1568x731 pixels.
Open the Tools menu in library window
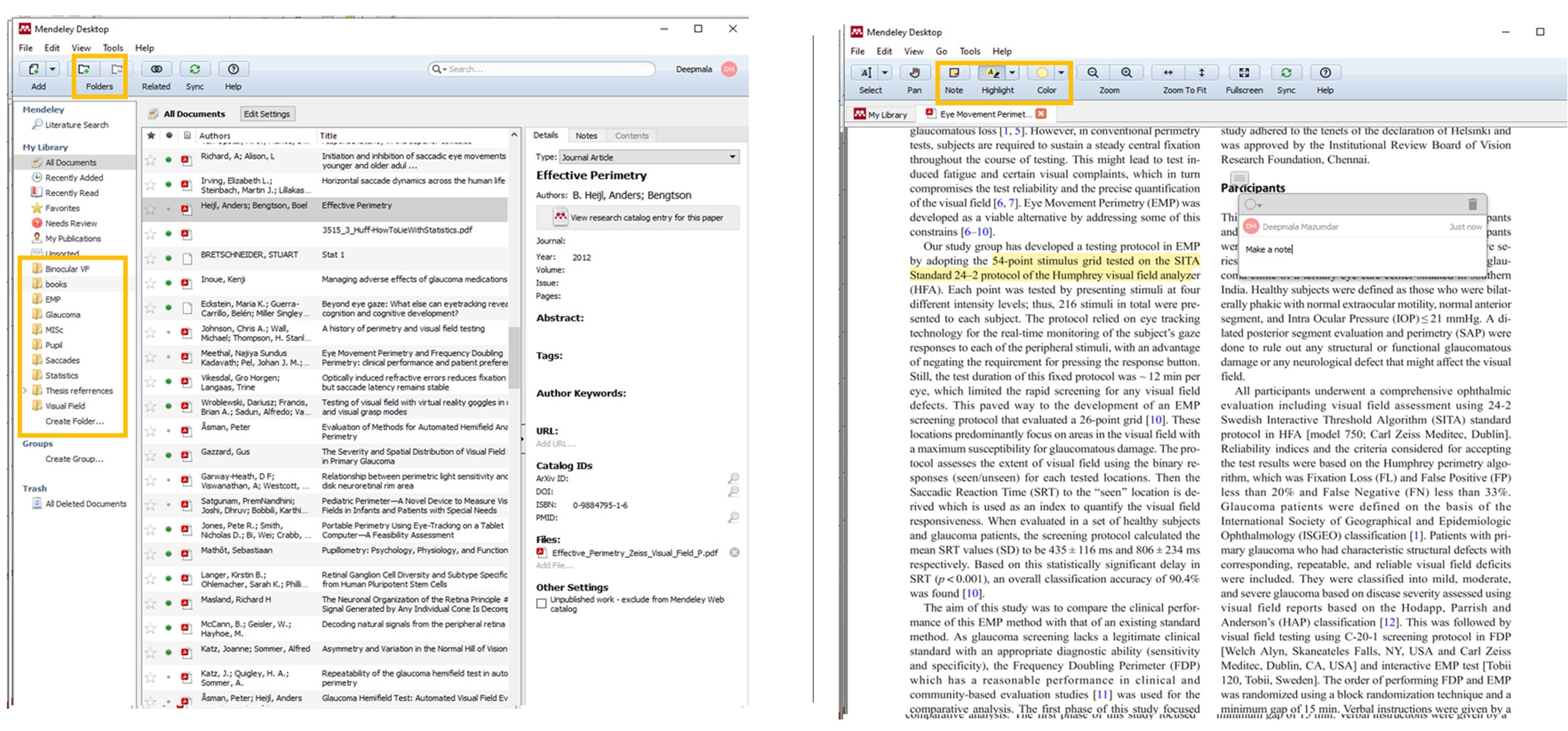click(x=113, y=48)
